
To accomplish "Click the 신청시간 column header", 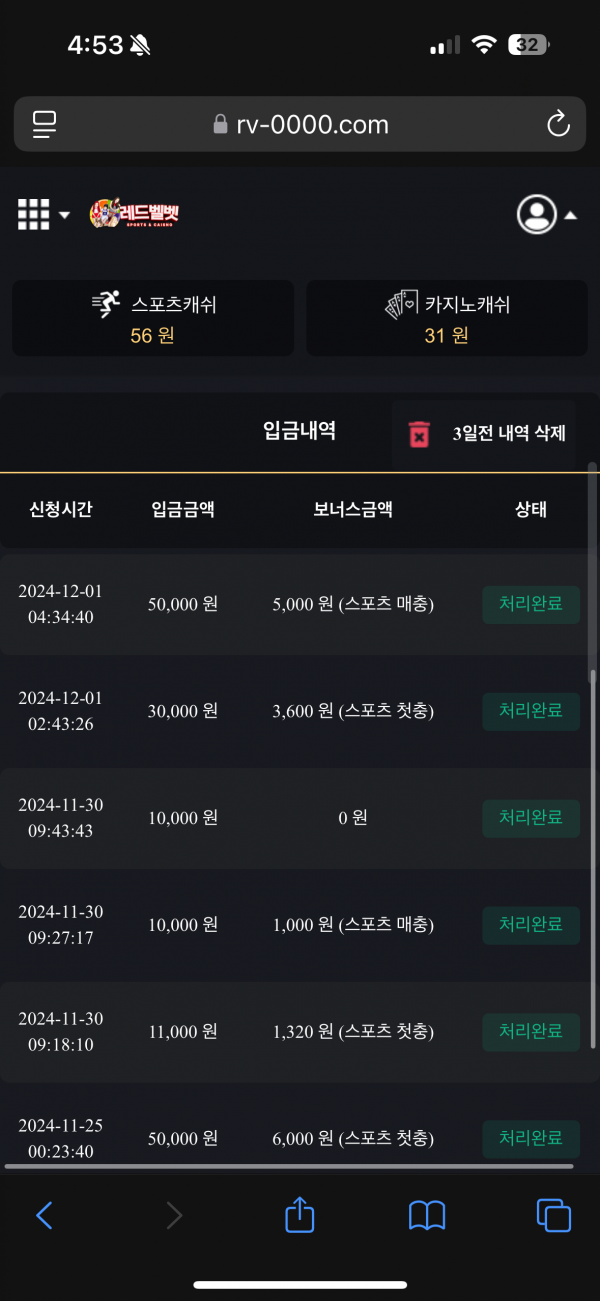I will pos(61,509).
